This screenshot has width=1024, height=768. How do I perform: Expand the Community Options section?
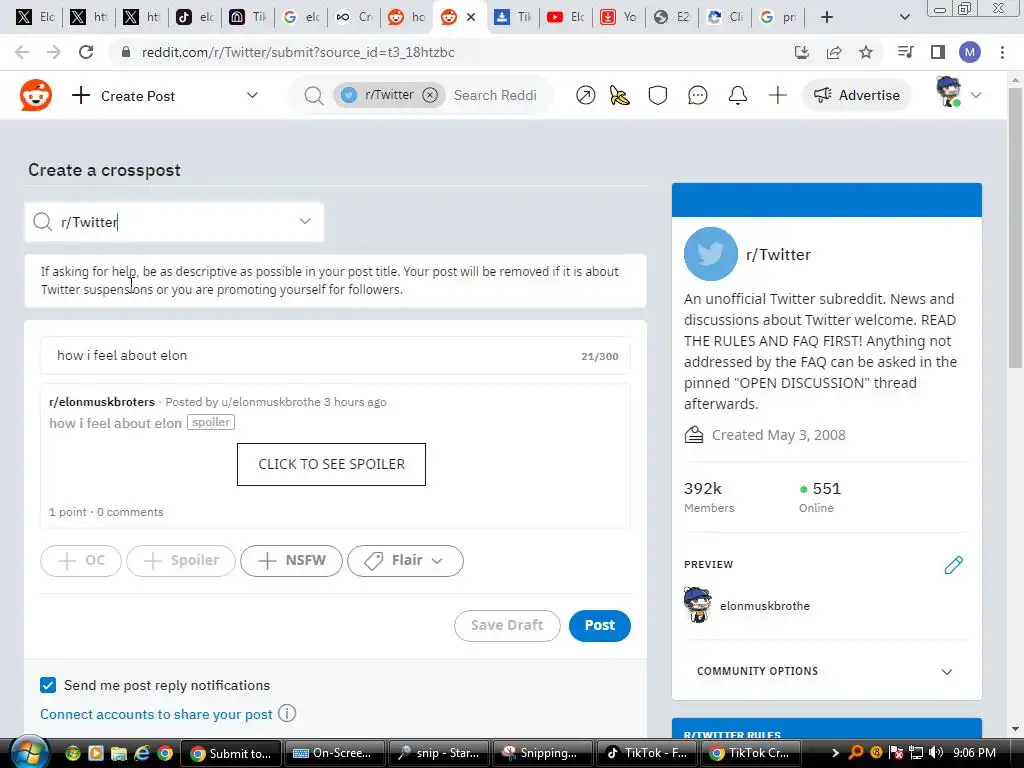pos(826,671)
